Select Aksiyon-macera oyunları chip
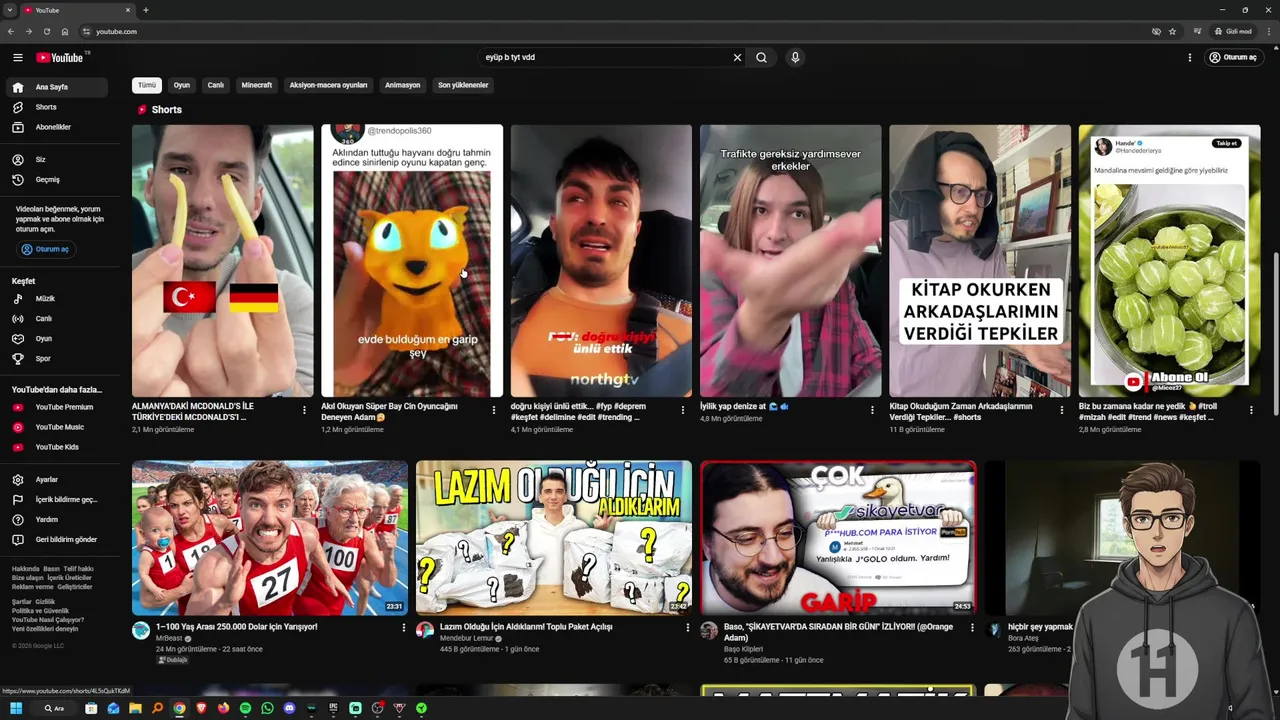Viewport: 1280px width, 720px height. [329, 85]
